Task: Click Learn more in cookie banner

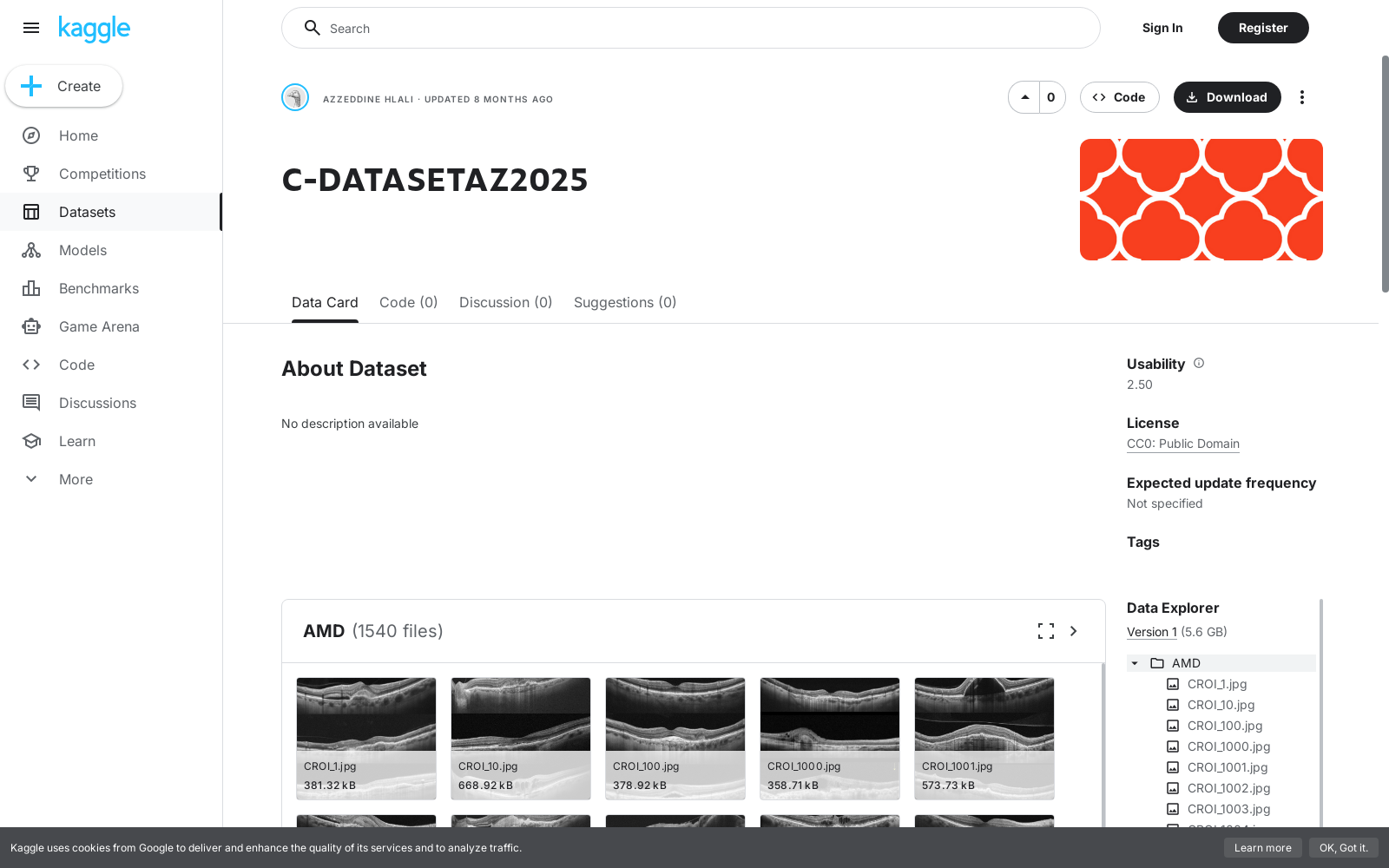Action: pyautogui.click(x=1263, y=848)
